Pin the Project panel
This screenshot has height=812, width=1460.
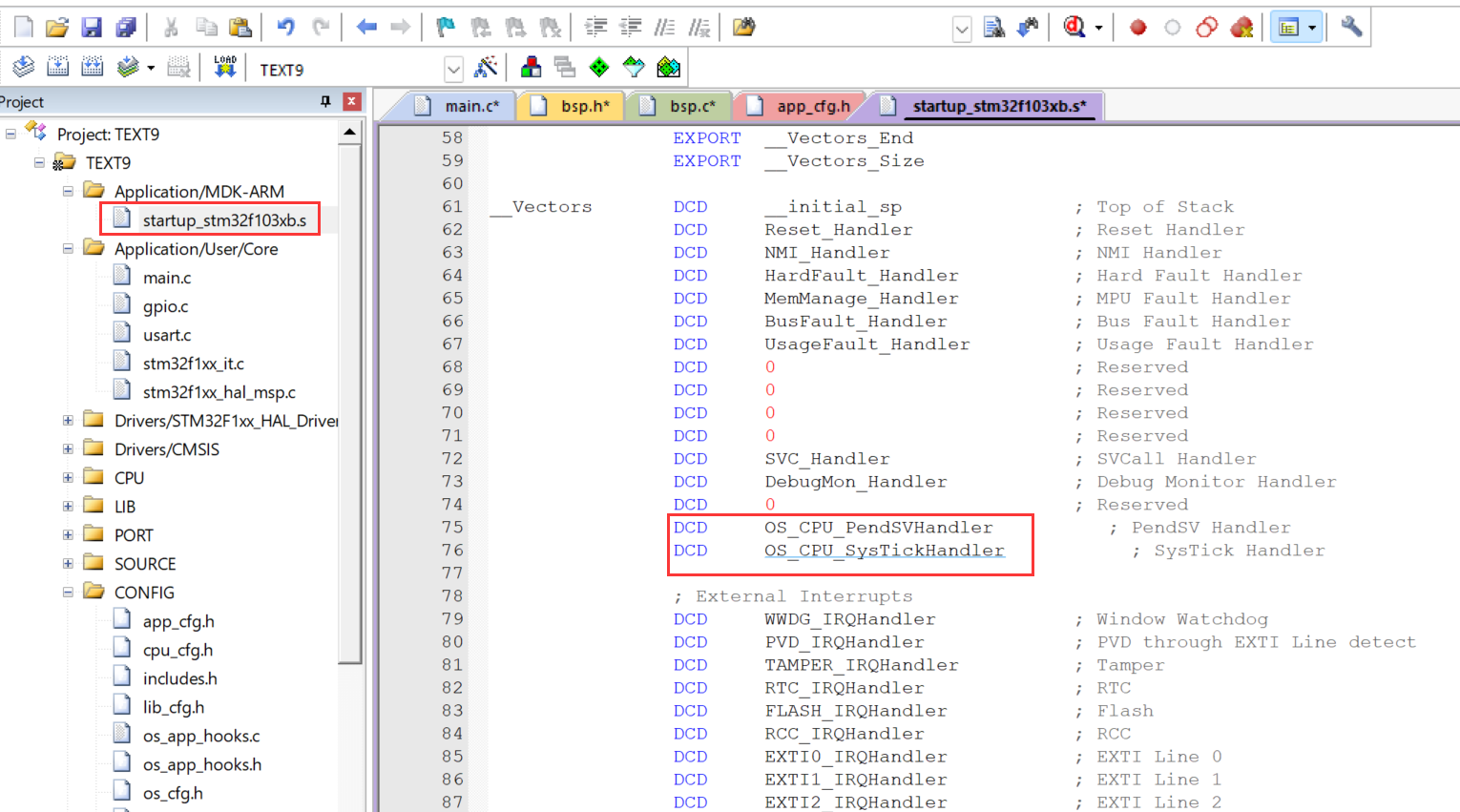(325, 101)
